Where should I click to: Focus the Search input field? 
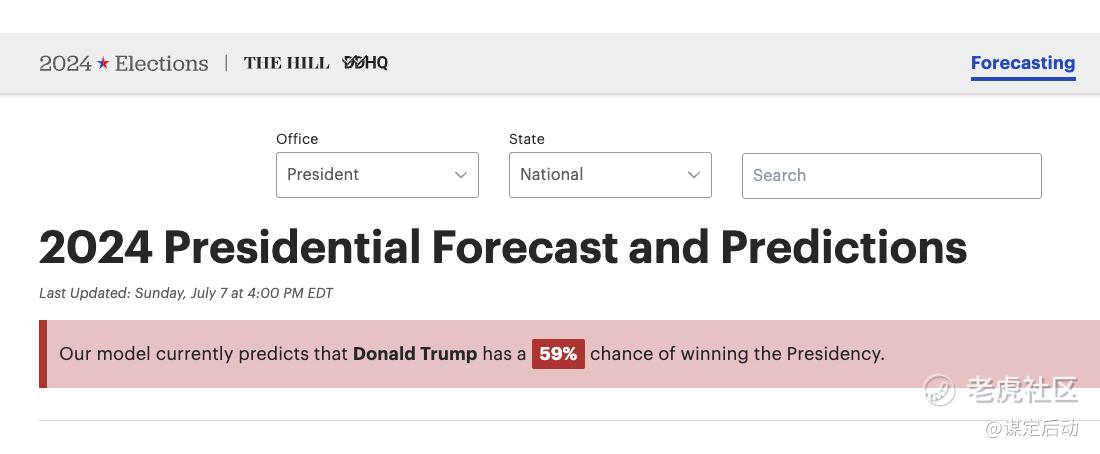891,176
